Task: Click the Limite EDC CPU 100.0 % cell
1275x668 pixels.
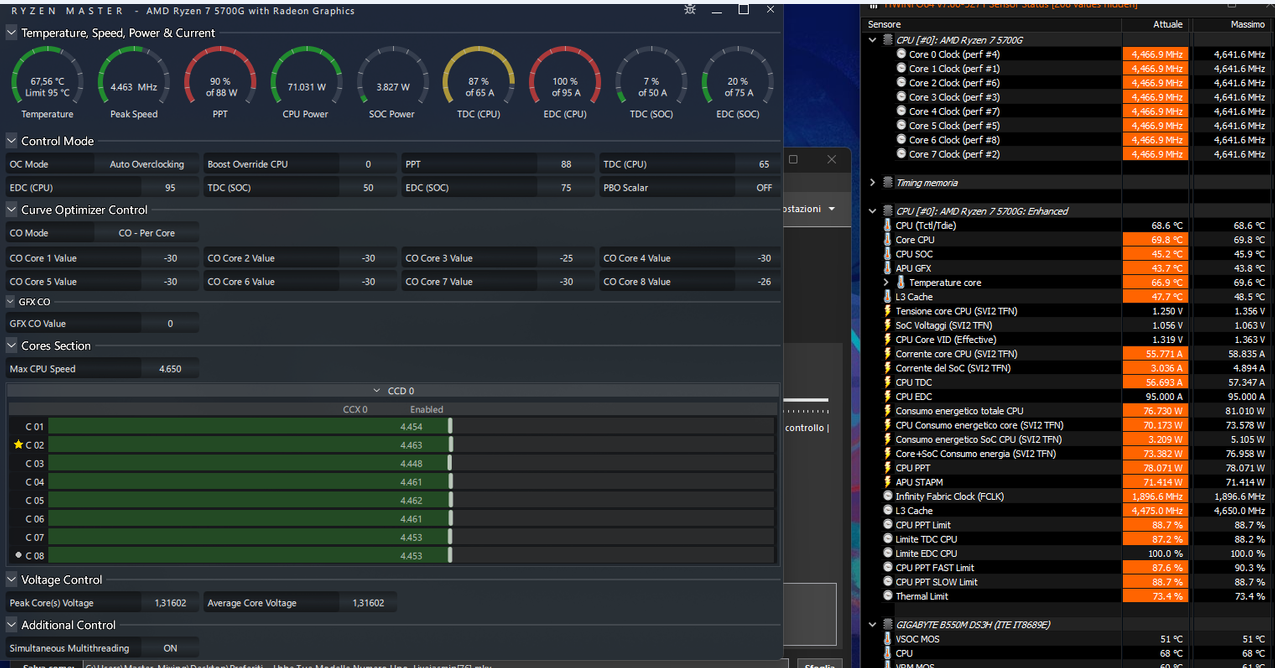Action: coord(1155,553)
